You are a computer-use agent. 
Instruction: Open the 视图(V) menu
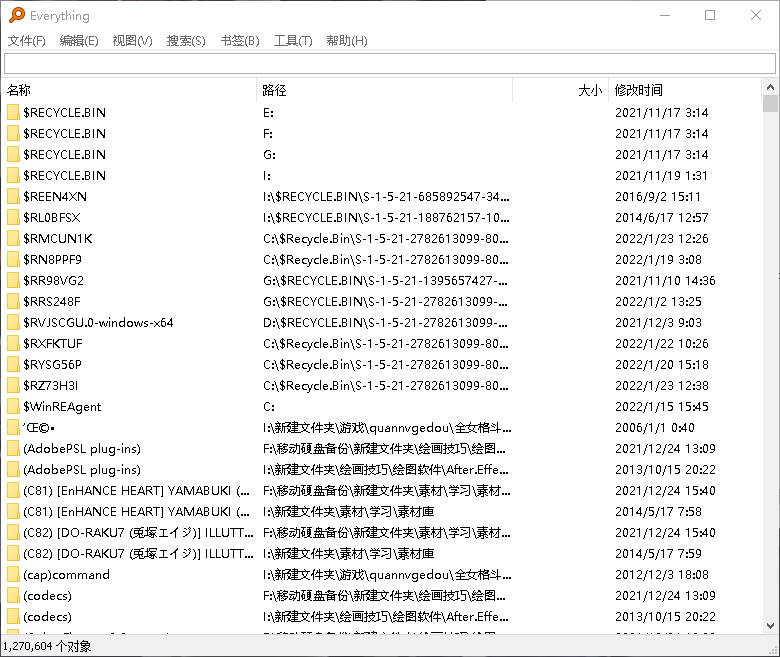pos(132,41)
